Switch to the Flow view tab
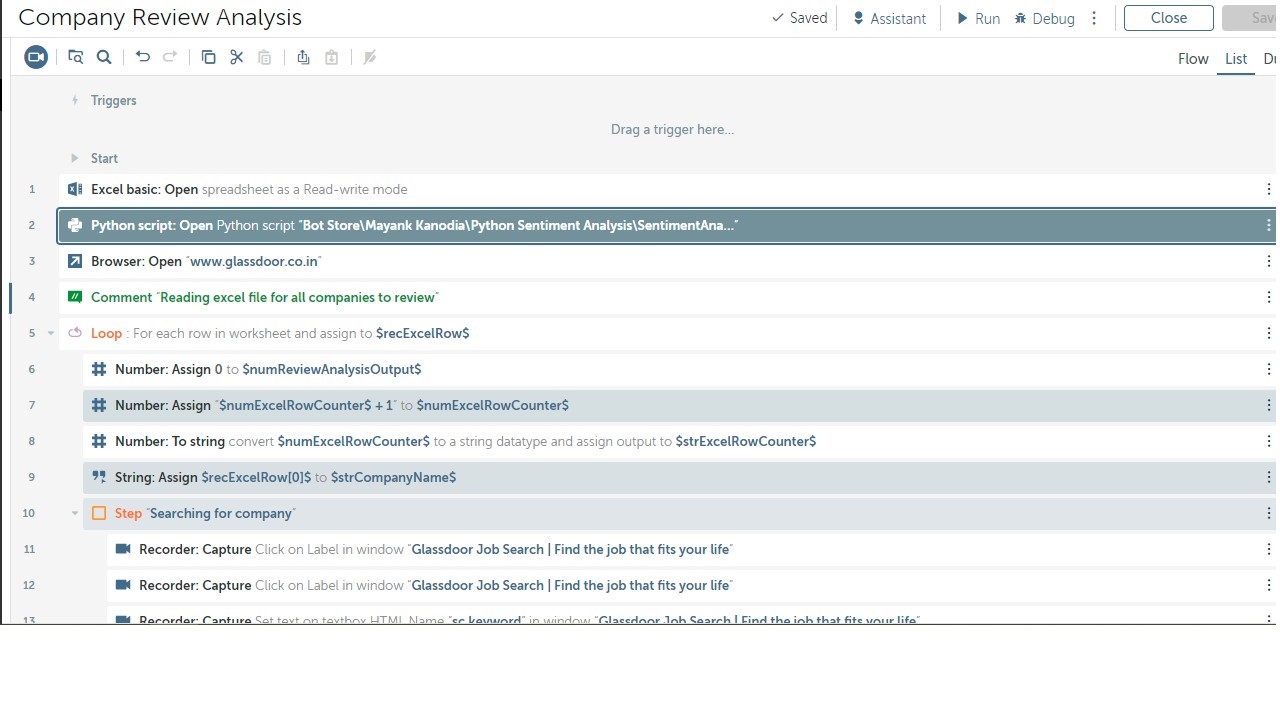The width and height of the screenshot is (1280, 720). click(x=1192, y=59)
